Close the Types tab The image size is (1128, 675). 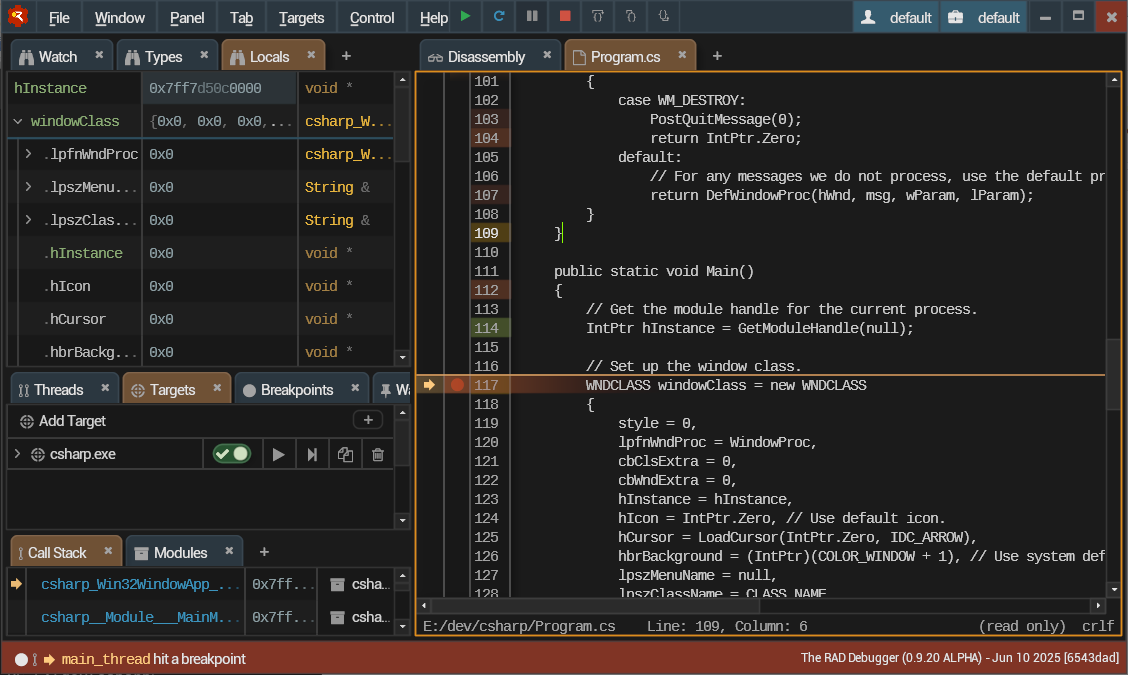204,55
